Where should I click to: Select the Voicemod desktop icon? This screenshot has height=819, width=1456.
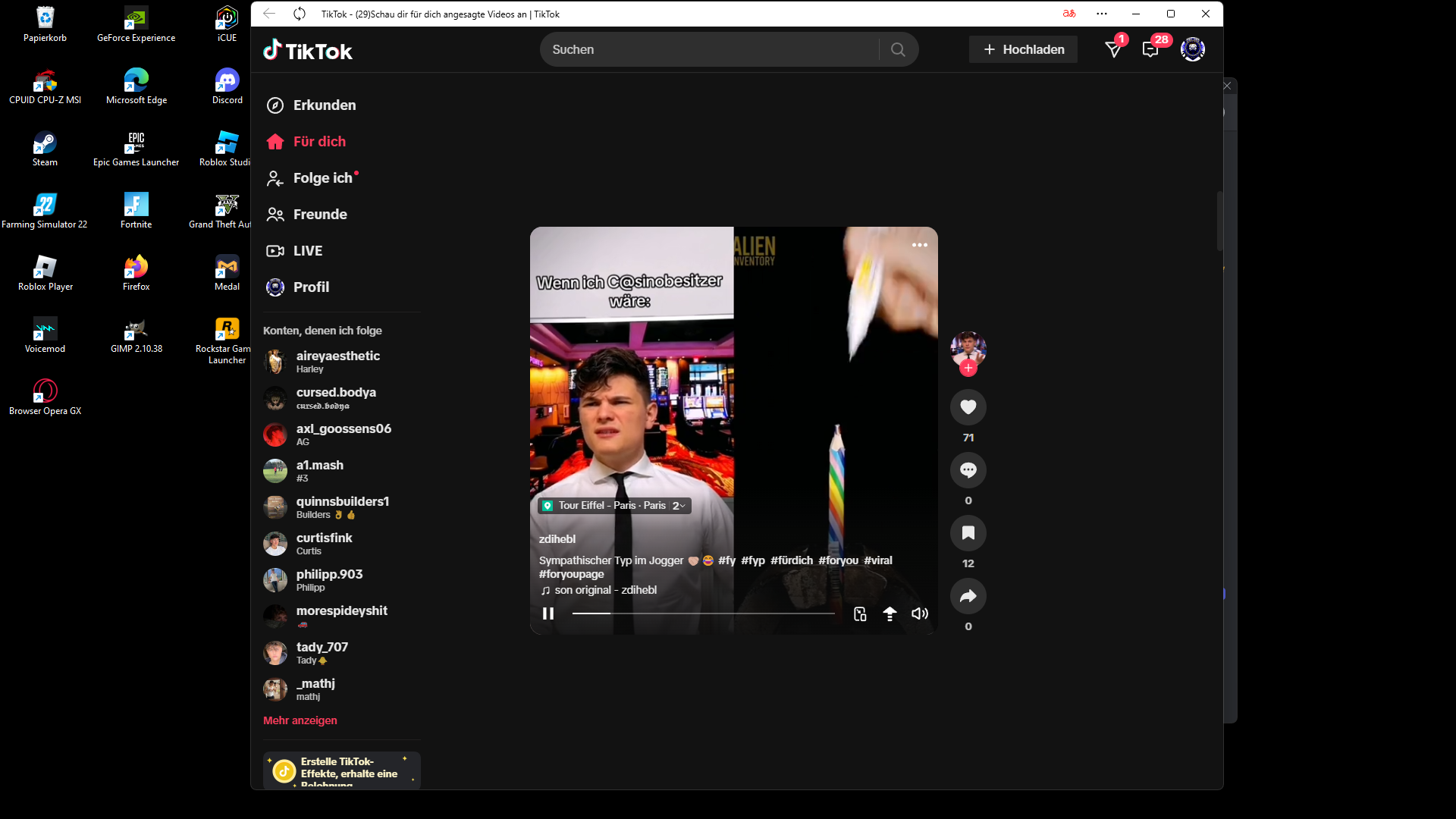point(45,335)
